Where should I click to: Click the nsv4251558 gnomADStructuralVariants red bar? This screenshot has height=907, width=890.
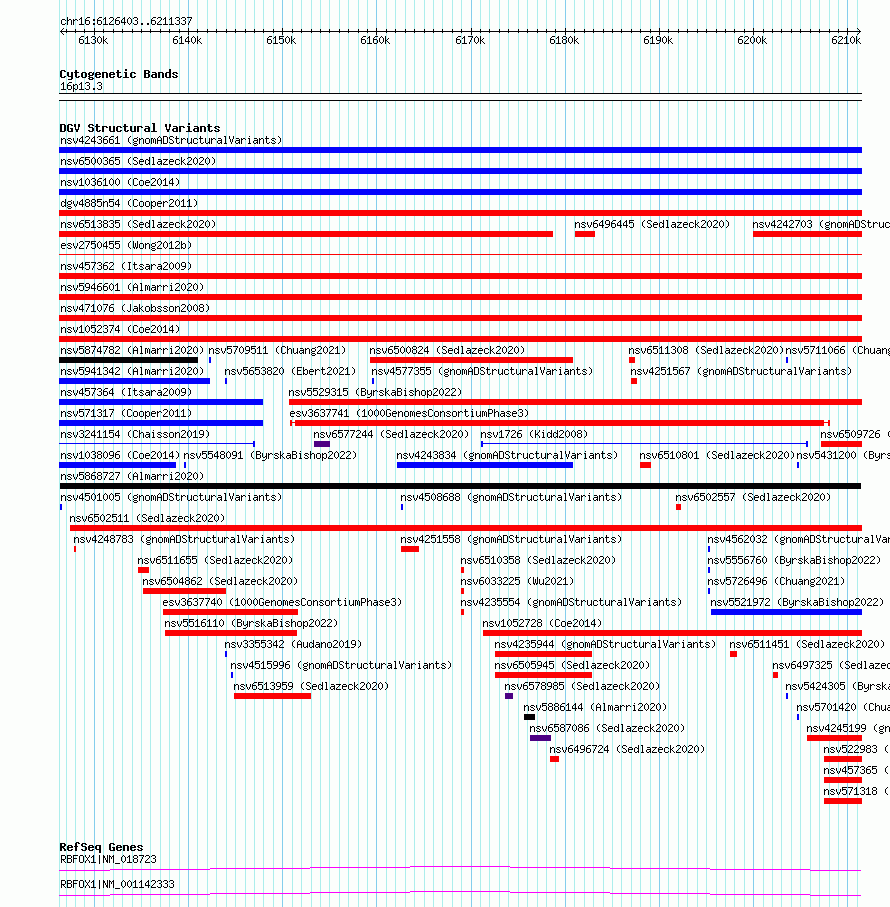click(410, 549)
